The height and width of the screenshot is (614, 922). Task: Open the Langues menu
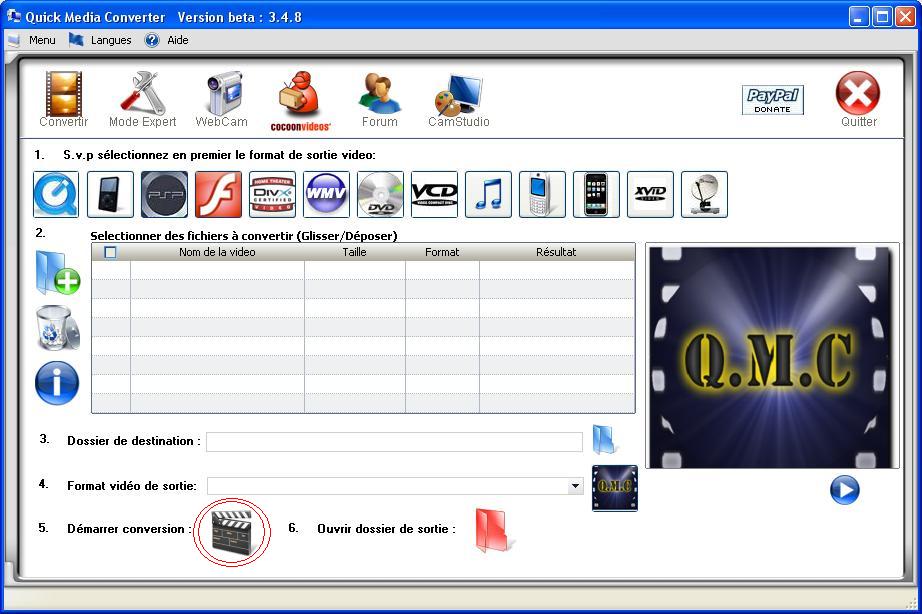click(111, 40)
